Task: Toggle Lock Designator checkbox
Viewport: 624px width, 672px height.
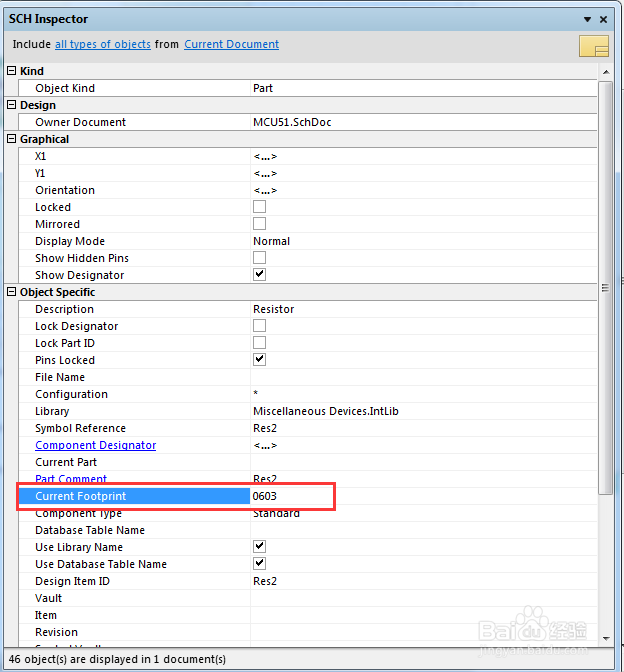Action: [259, 326]
